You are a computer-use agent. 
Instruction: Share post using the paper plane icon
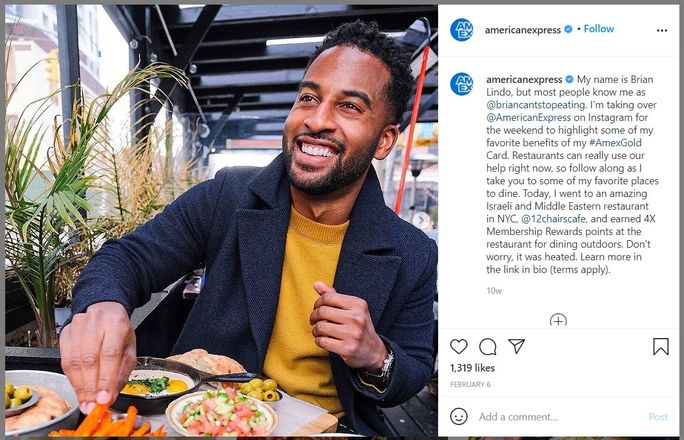(x=516, y=346)
